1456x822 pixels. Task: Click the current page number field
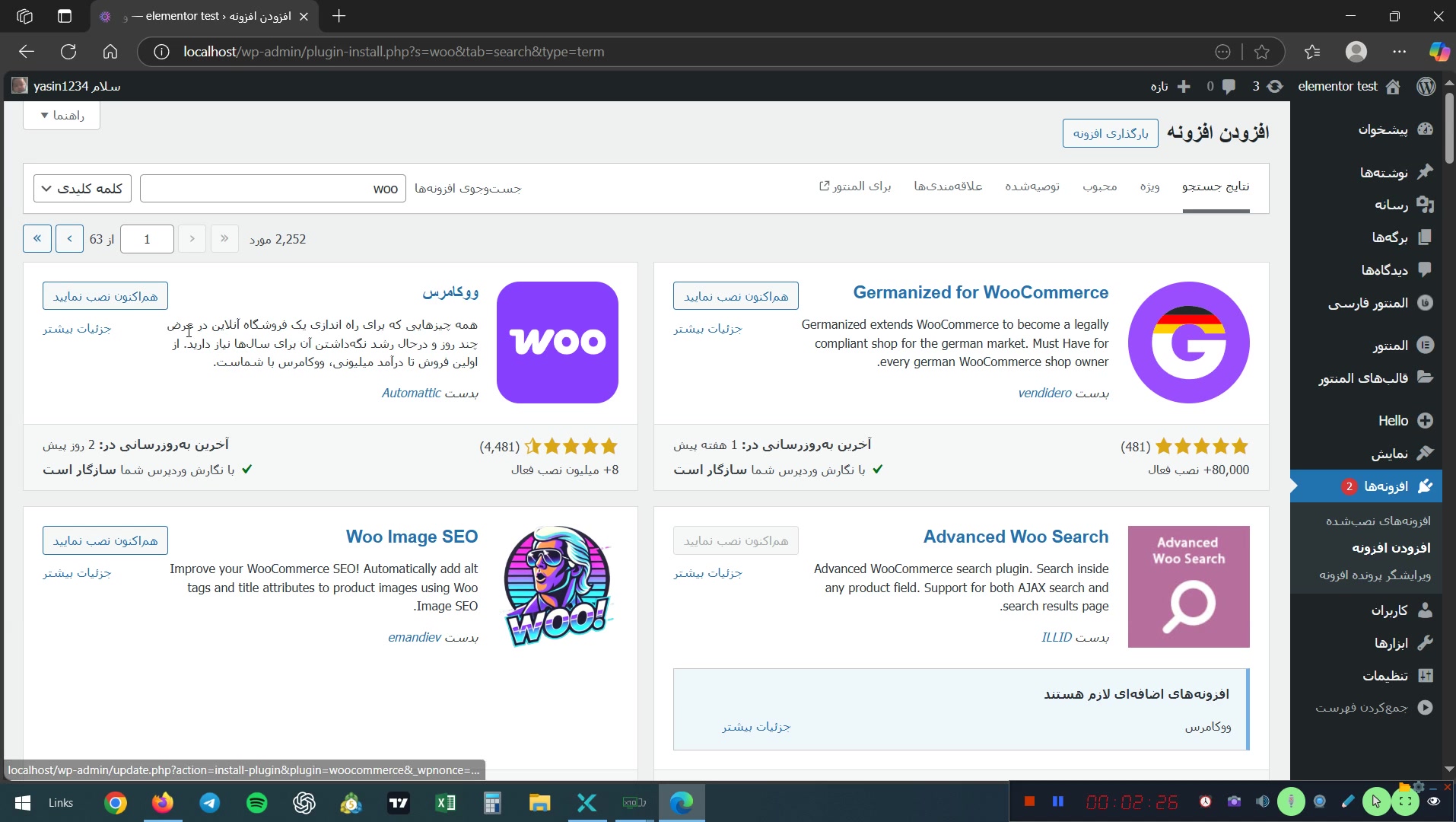[x=147, y=239]
